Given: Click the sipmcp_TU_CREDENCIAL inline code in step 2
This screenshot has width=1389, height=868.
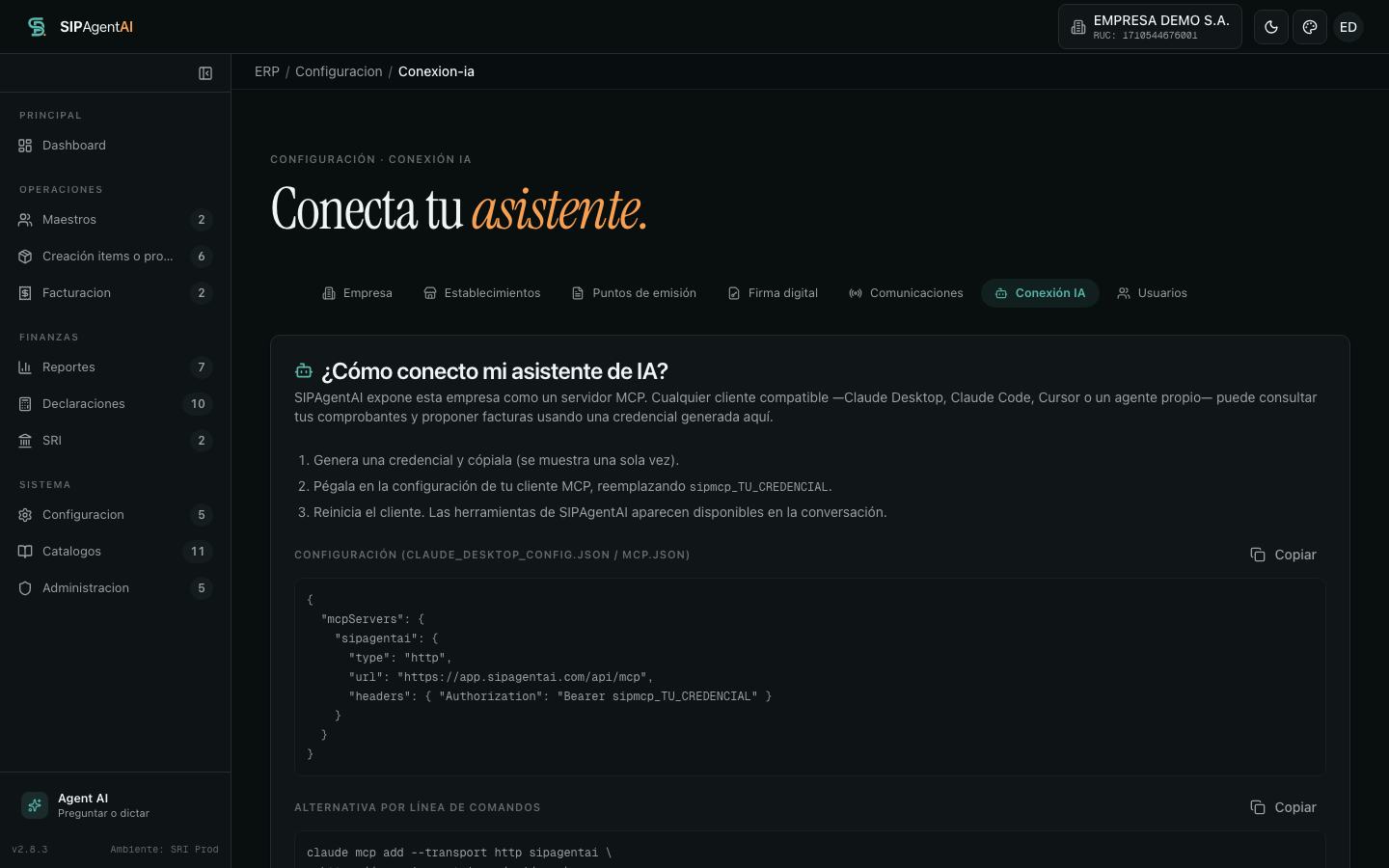Looking at the screenshot, I should coord(759,487).
